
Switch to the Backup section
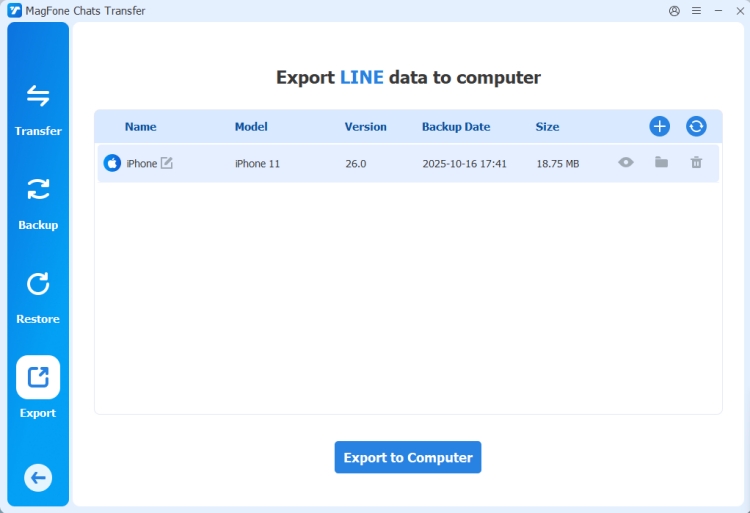pyautogui.click(x=38, y=202)
